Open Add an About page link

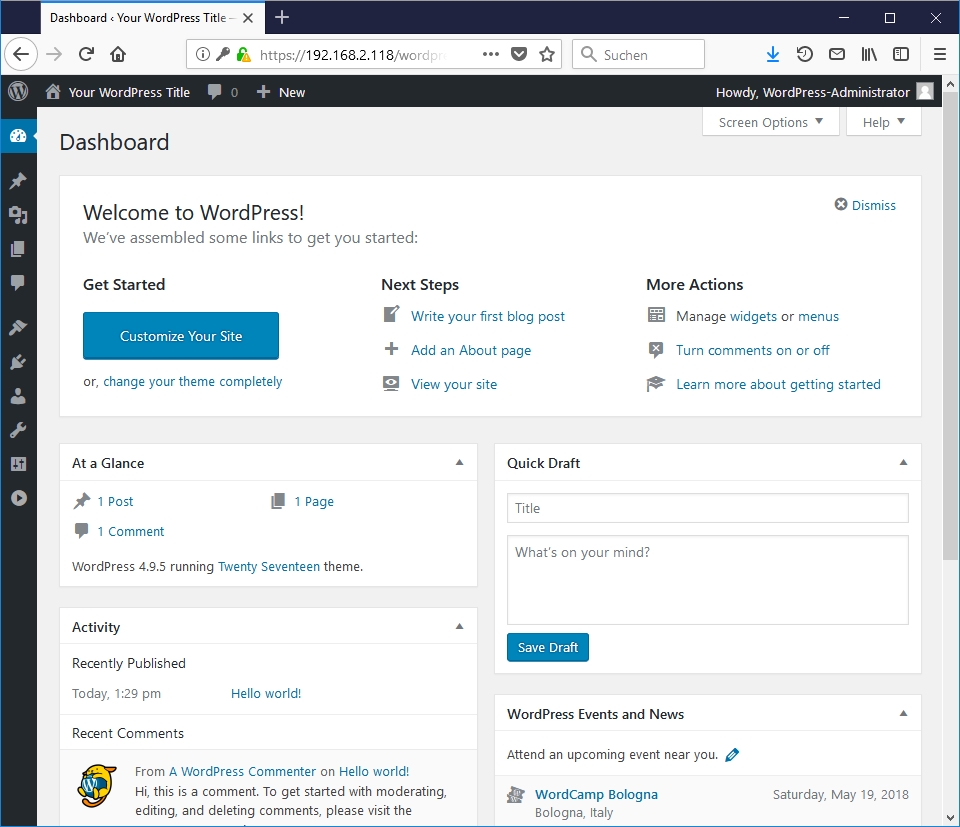471,350
